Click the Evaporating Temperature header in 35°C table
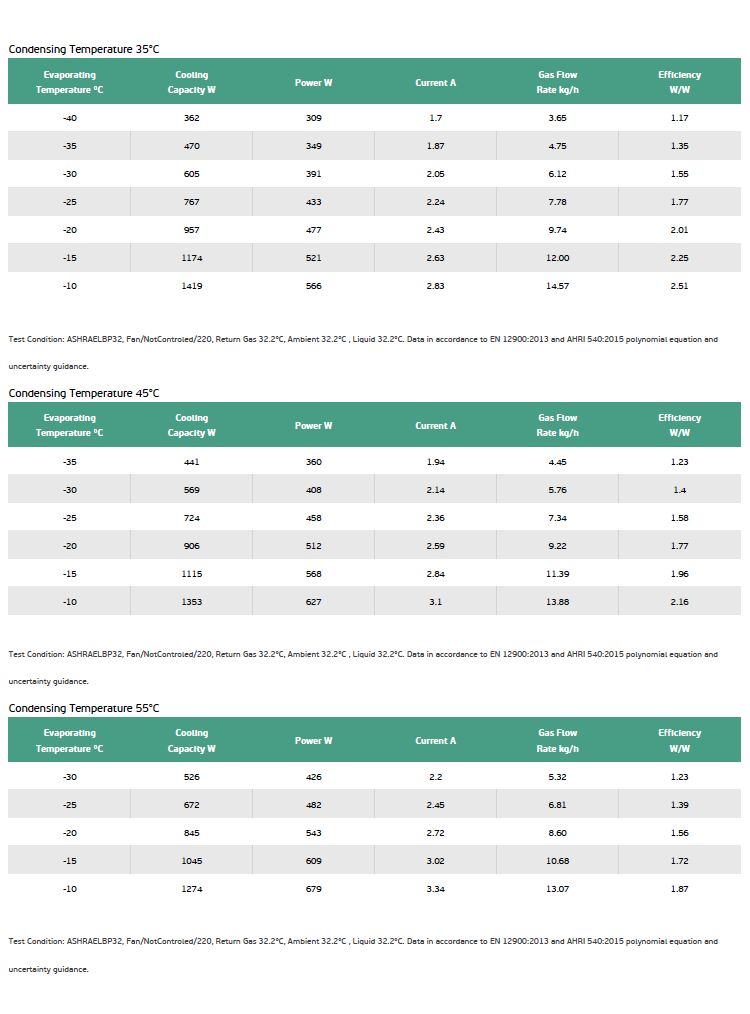750x1014 pixels. 69,82
